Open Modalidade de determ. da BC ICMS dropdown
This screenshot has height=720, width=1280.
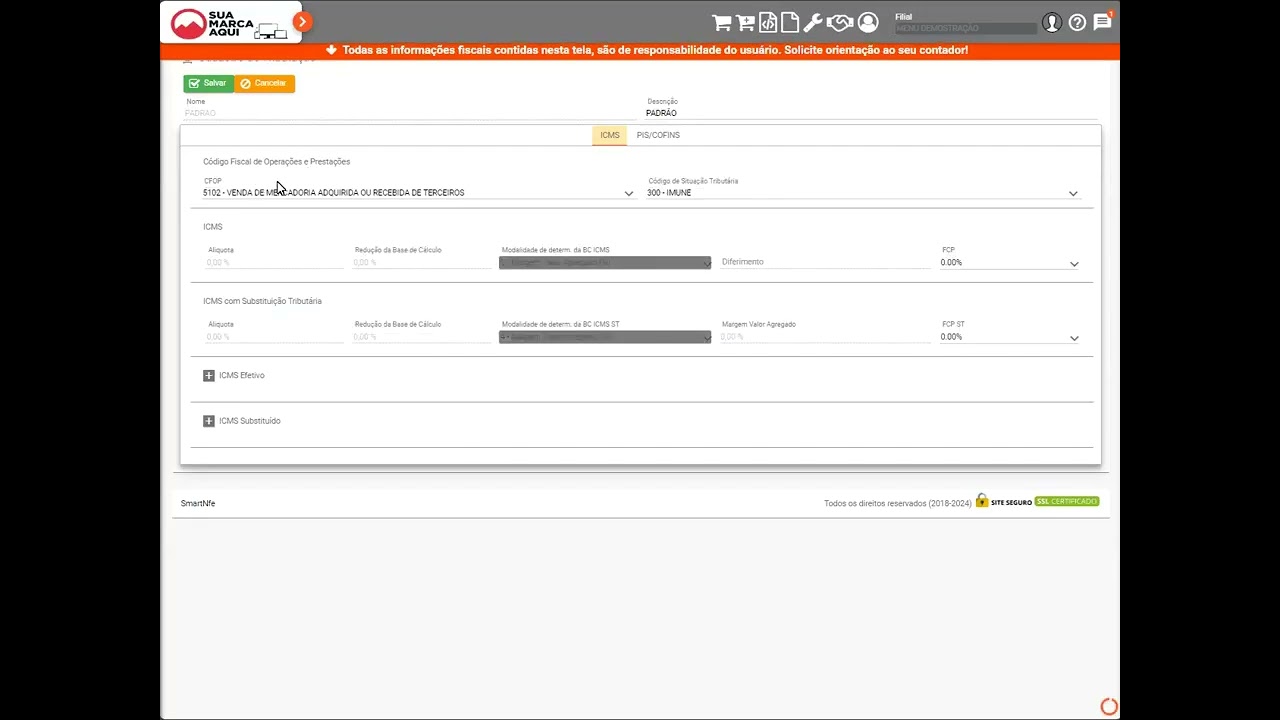coord(605,263)
